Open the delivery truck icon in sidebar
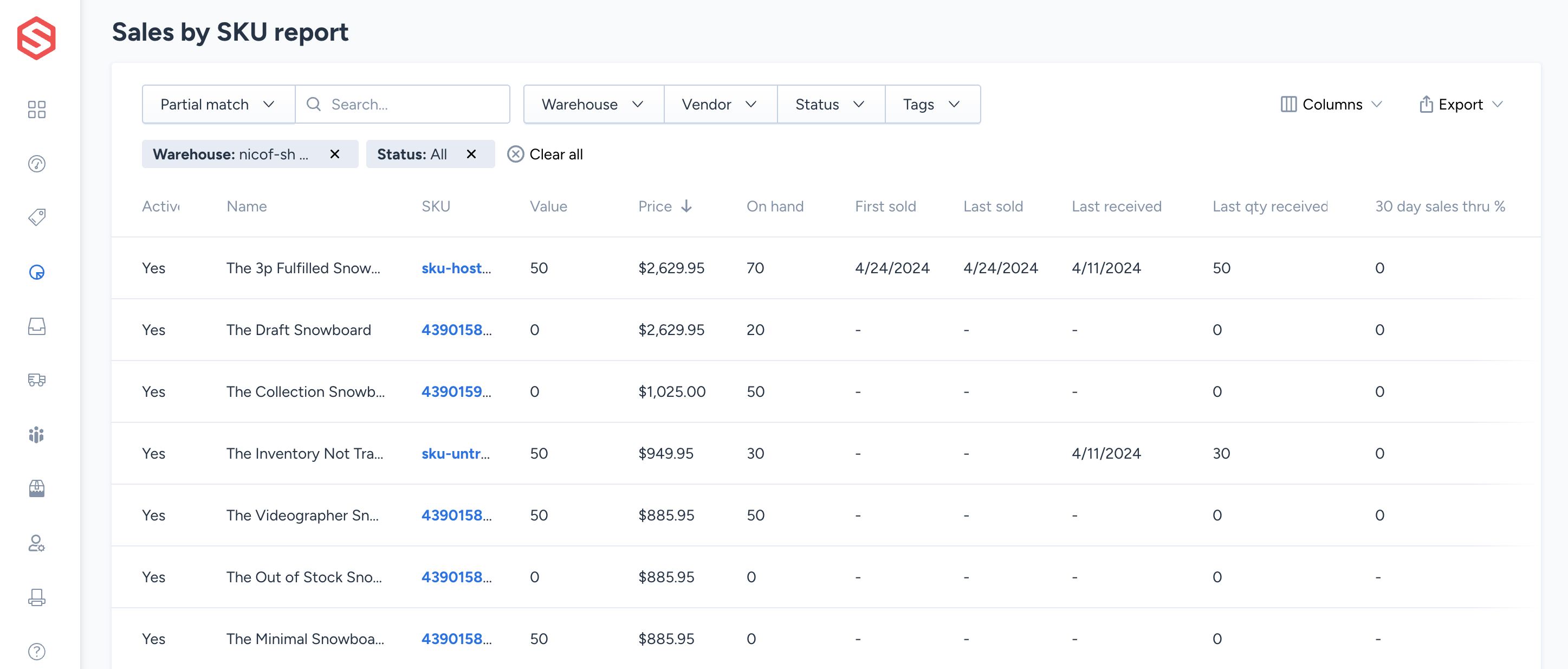The height and width of the screenshot is (669, 1568). (36, 380)
